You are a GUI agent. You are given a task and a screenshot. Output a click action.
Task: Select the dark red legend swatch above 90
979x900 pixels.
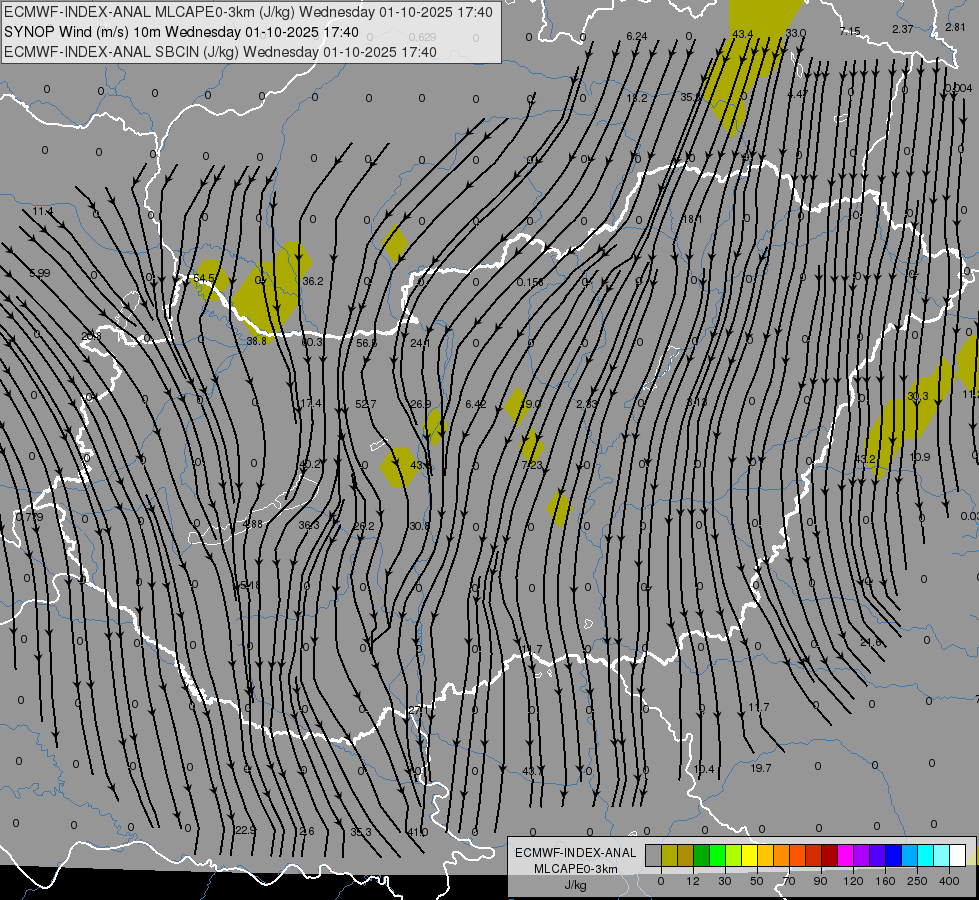point(829,855)
